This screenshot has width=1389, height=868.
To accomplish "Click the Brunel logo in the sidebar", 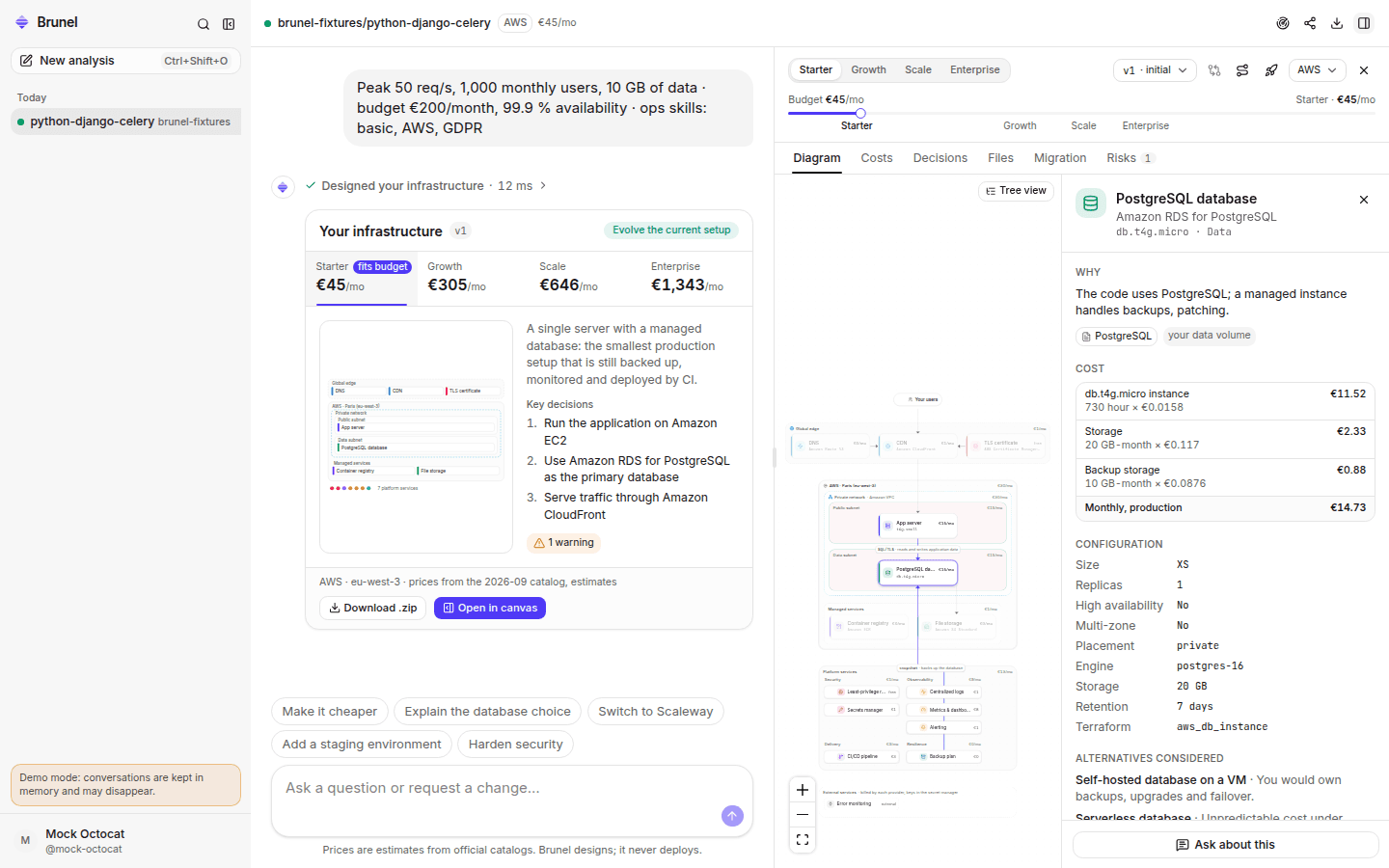I will click(22, 22).
